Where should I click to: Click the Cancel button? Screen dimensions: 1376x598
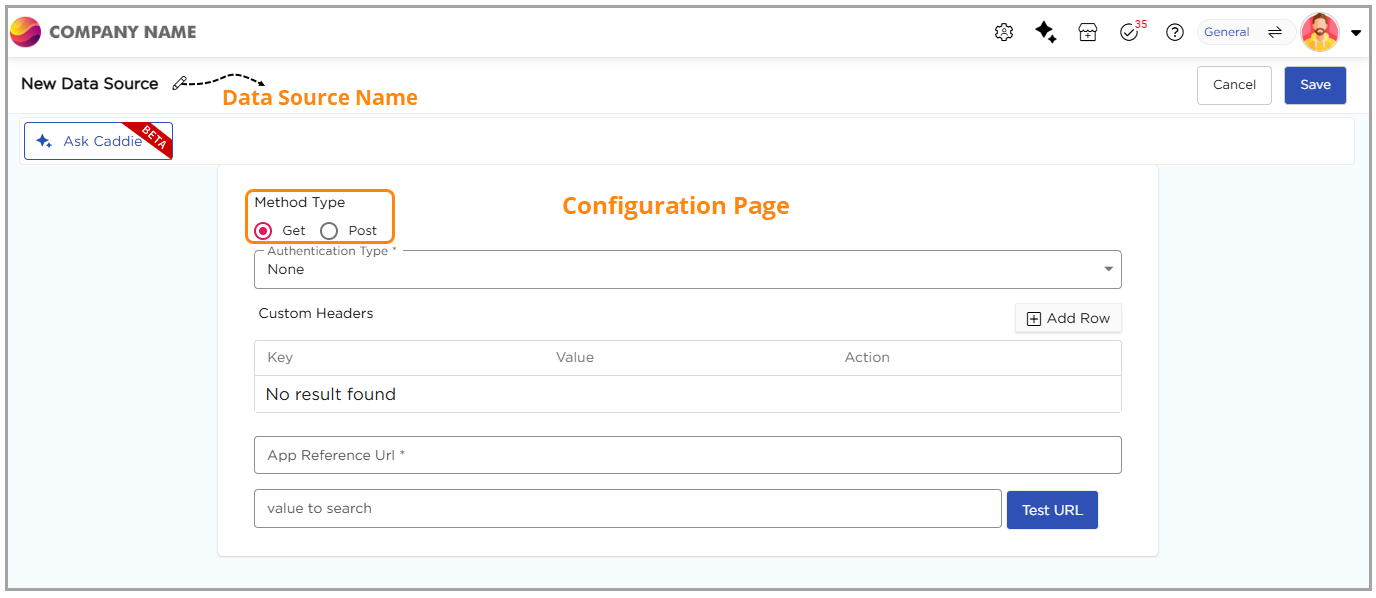coord(1234,85)
